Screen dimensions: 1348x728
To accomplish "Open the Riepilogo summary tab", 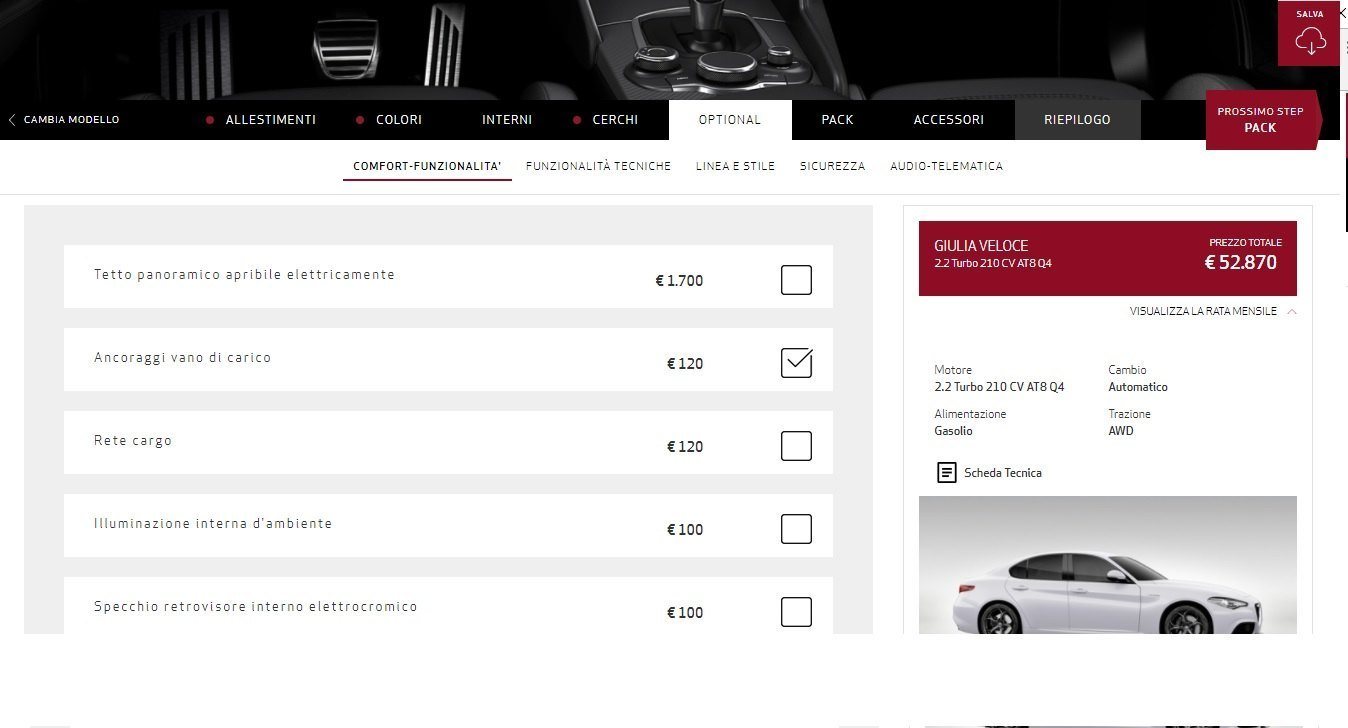I will pos(1076,120).
